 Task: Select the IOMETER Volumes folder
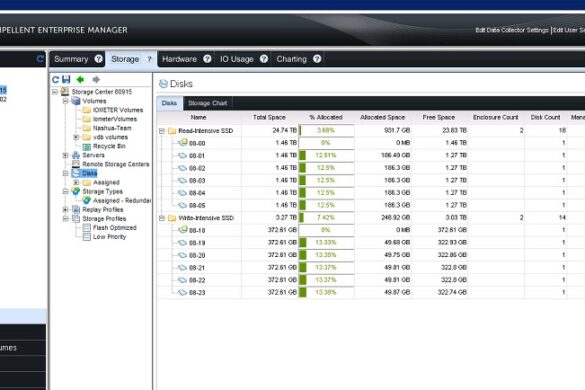pos(118,110)
